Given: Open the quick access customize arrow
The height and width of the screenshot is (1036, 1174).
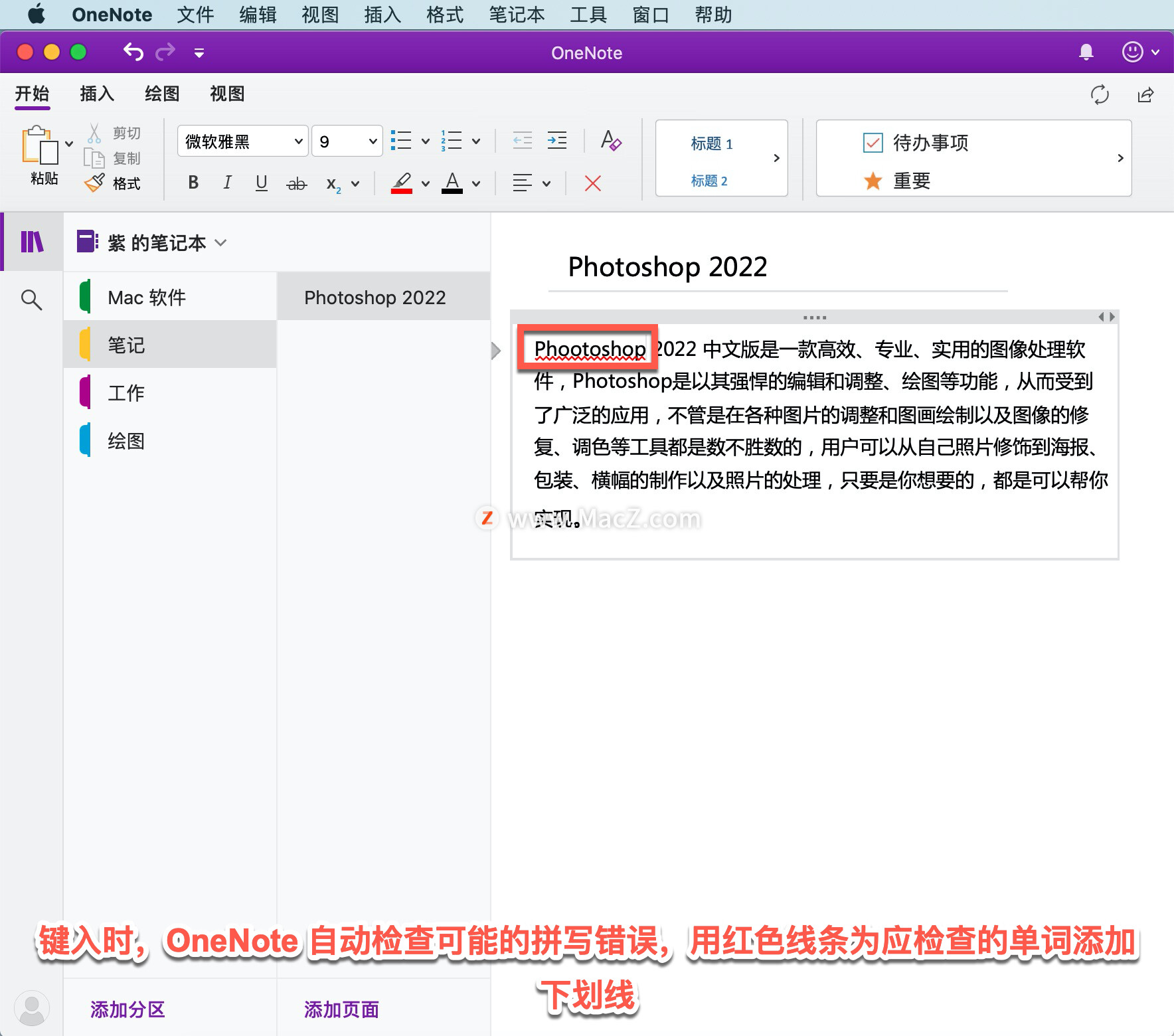Looking at the screenshot, I should point(199,52).
